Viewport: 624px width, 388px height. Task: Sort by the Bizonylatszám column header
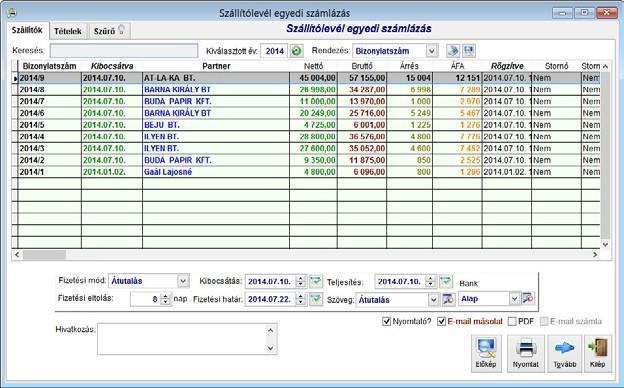(x=49, y=66)
